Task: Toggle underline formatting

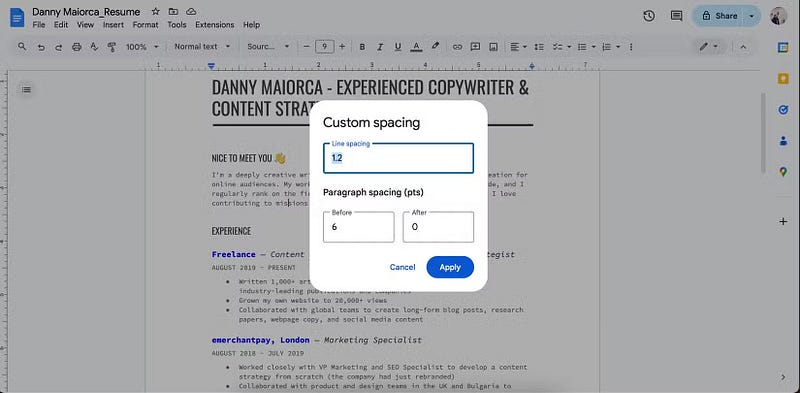Action: pyautogui.click(x=398, y=47)
